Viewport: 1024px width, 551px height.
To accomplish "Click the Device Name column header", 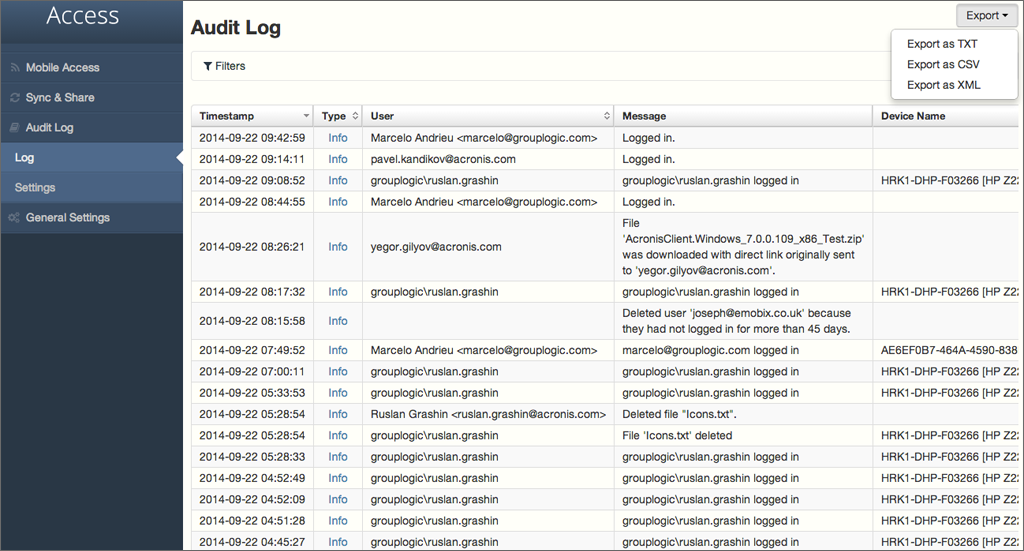I will tap(912, 117).
